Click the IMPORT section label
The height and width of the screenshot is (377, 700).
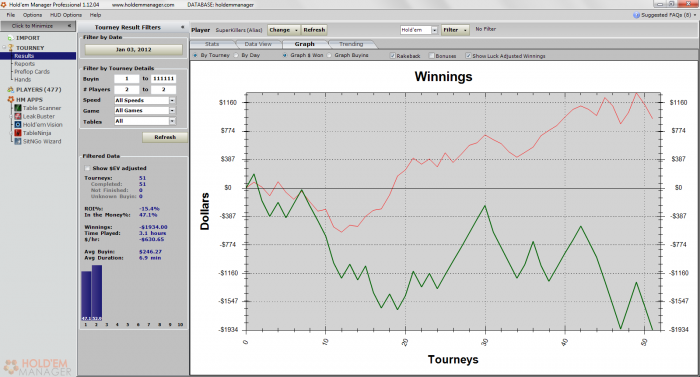(x=28, y=38)
